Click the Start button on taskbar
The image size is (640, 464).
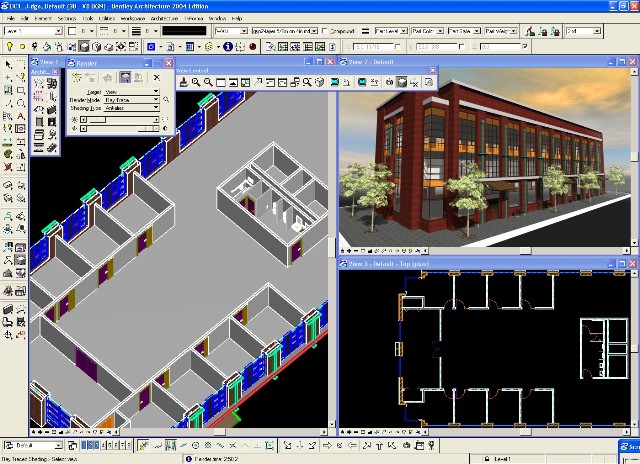632,447
